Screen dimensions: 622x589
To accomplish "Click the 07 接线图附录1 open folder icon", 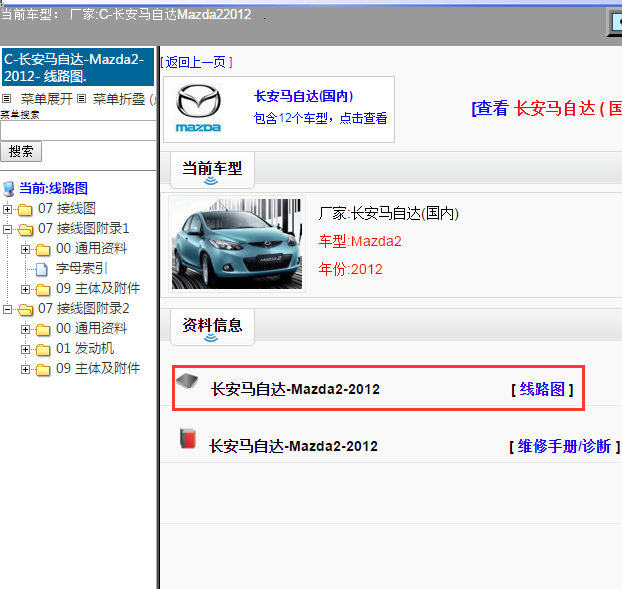I will pos(26,229).
